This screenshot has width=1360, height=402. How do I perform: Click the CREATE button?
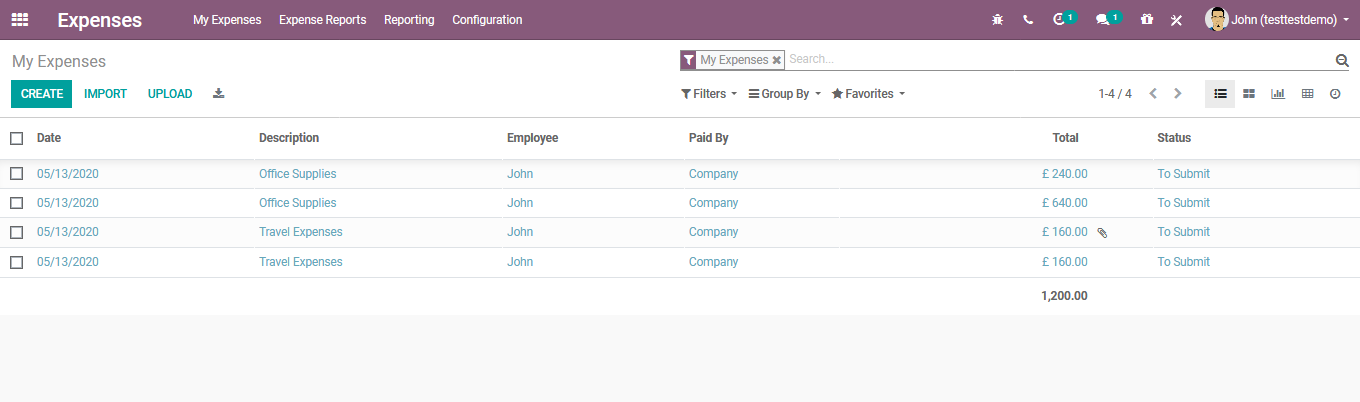(42, 94)
